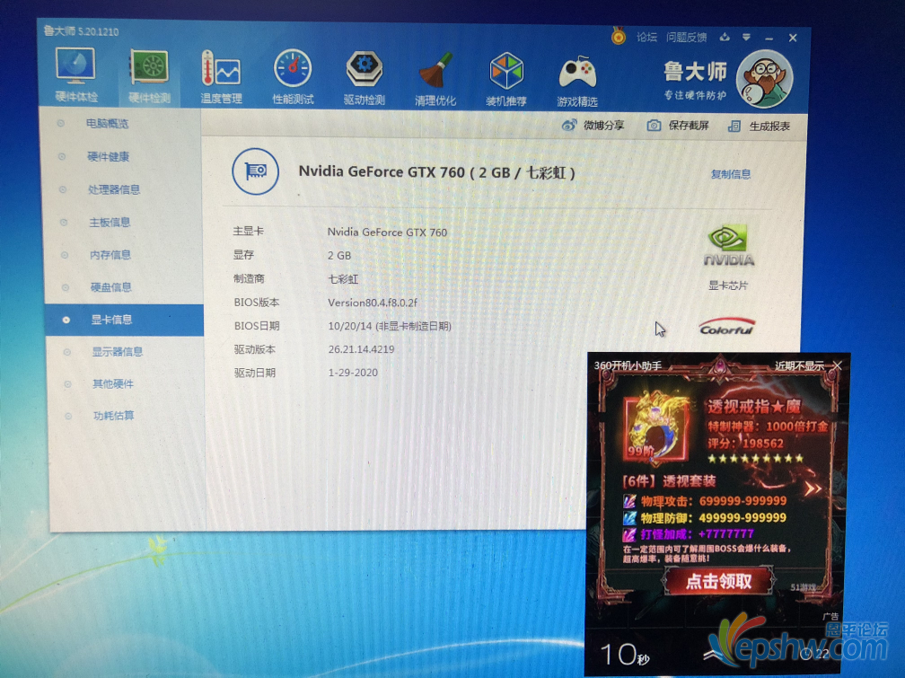Click the "360开机小助手" popup title
This screenshot has height=678, width=905.
coord(627,366)
